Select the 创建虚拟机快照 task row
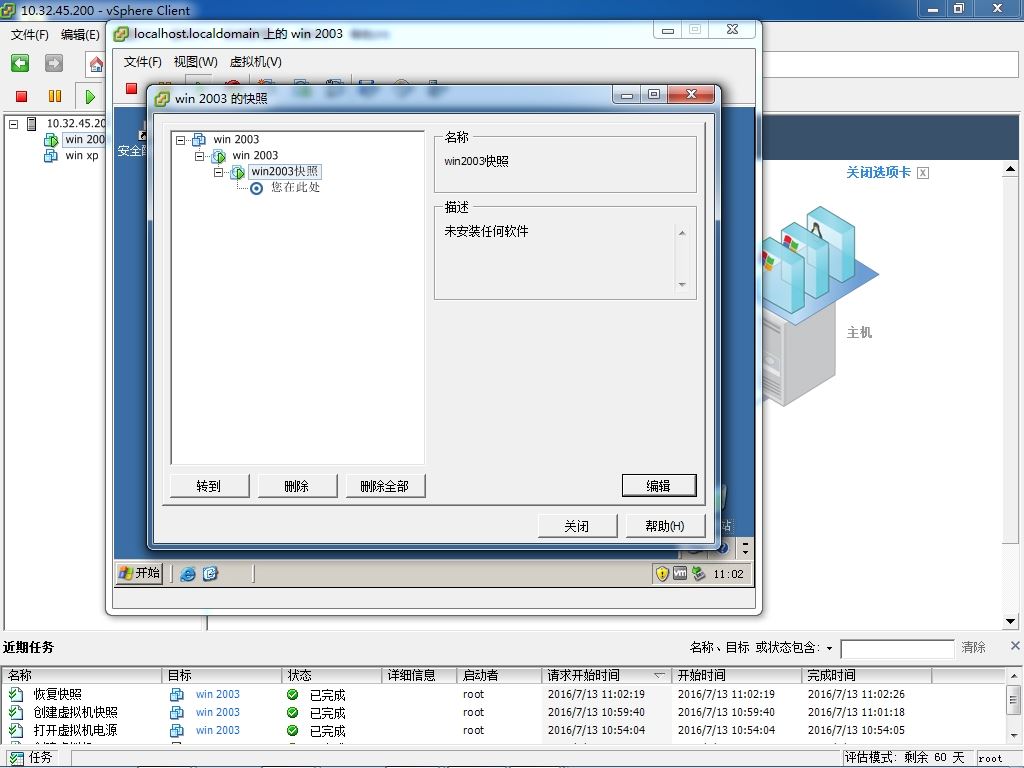The height and width of the screenshot is (768, 1024). [x=503, y=712]
